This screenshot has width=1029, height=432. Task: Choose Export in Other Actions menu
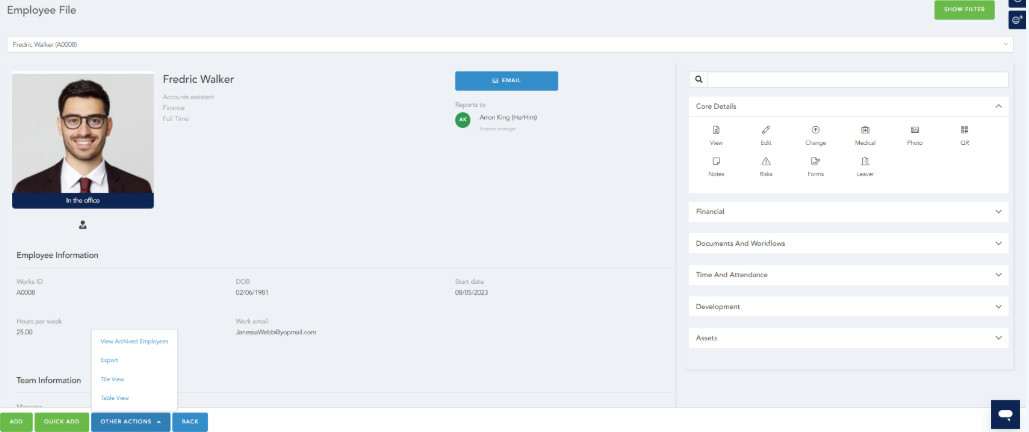[x=110, y=360]
